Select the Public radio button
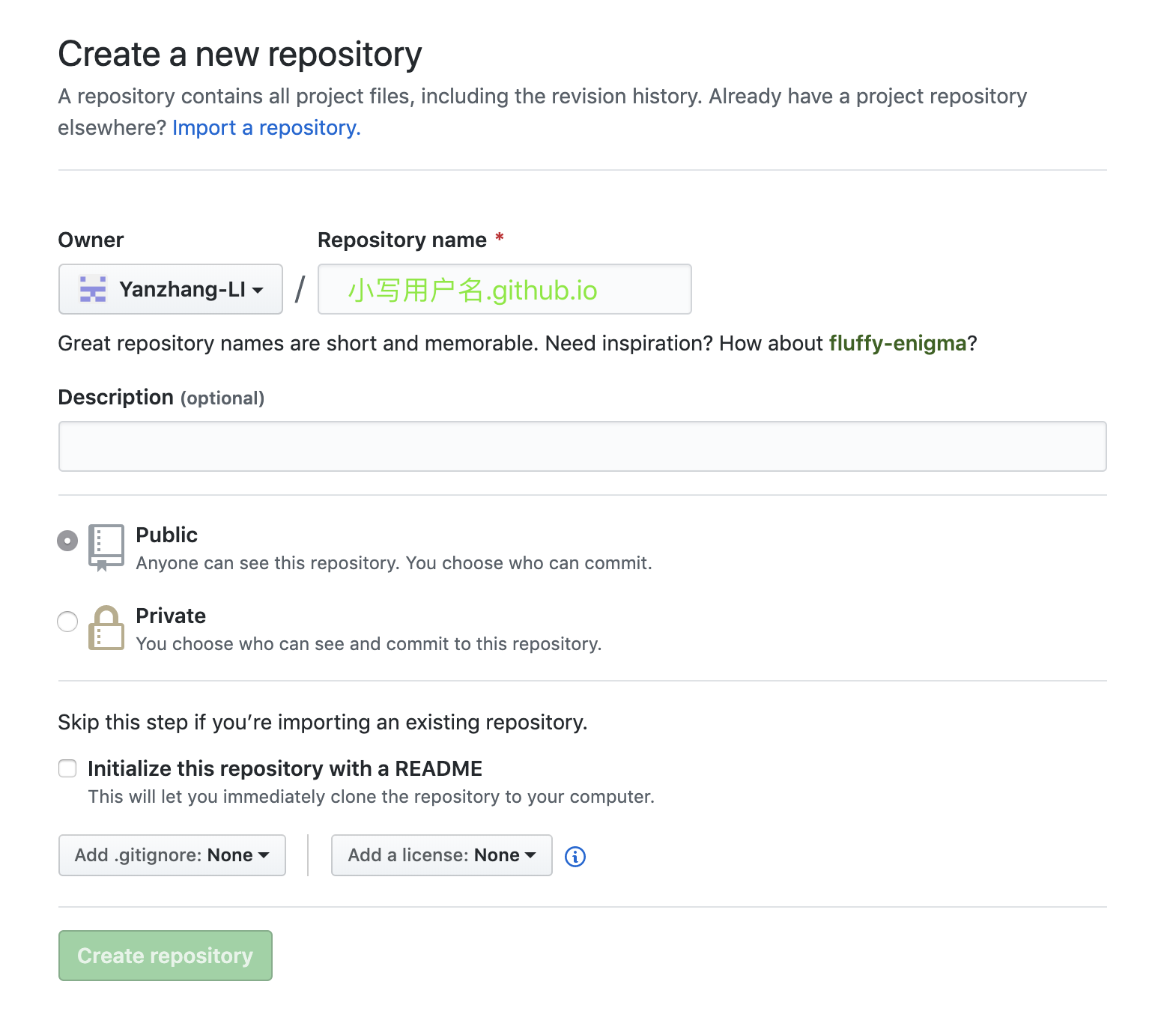The height and width of the screenshot is (1023, 1176). [67, 541]
